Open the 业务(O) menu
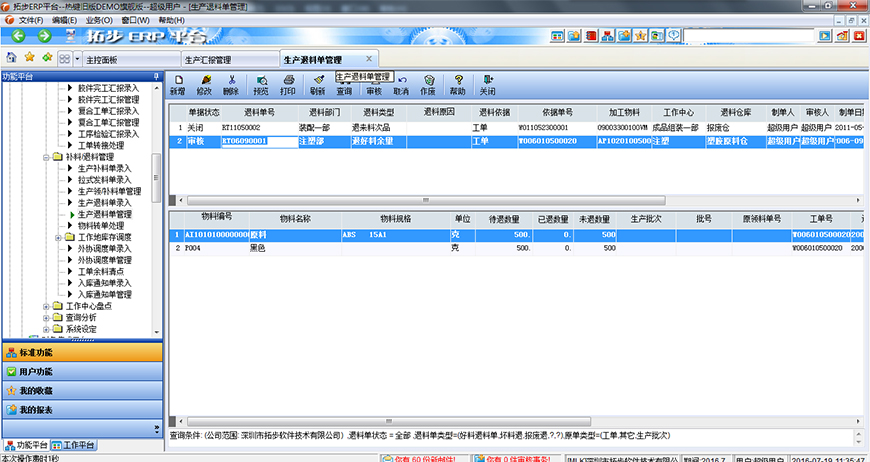Screen dimensions: 870x462 [x=98, y=20]
